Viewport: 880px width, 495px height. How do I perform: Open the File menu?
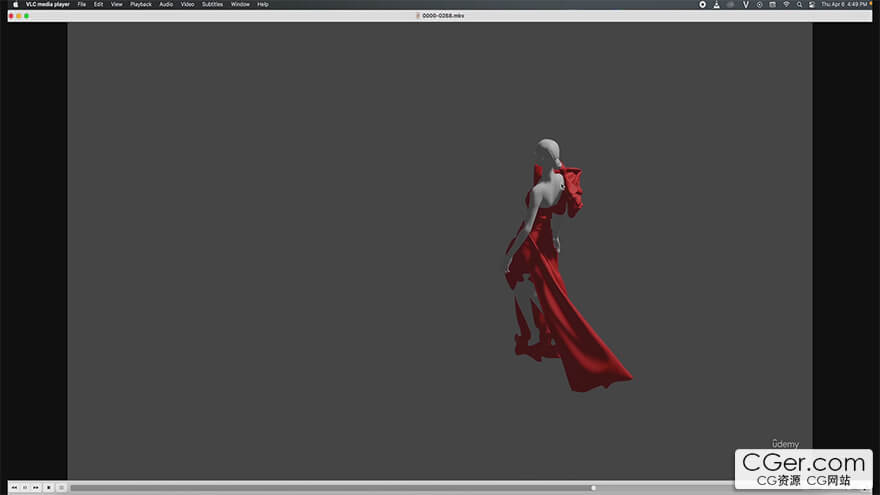(x=82, y=4)
